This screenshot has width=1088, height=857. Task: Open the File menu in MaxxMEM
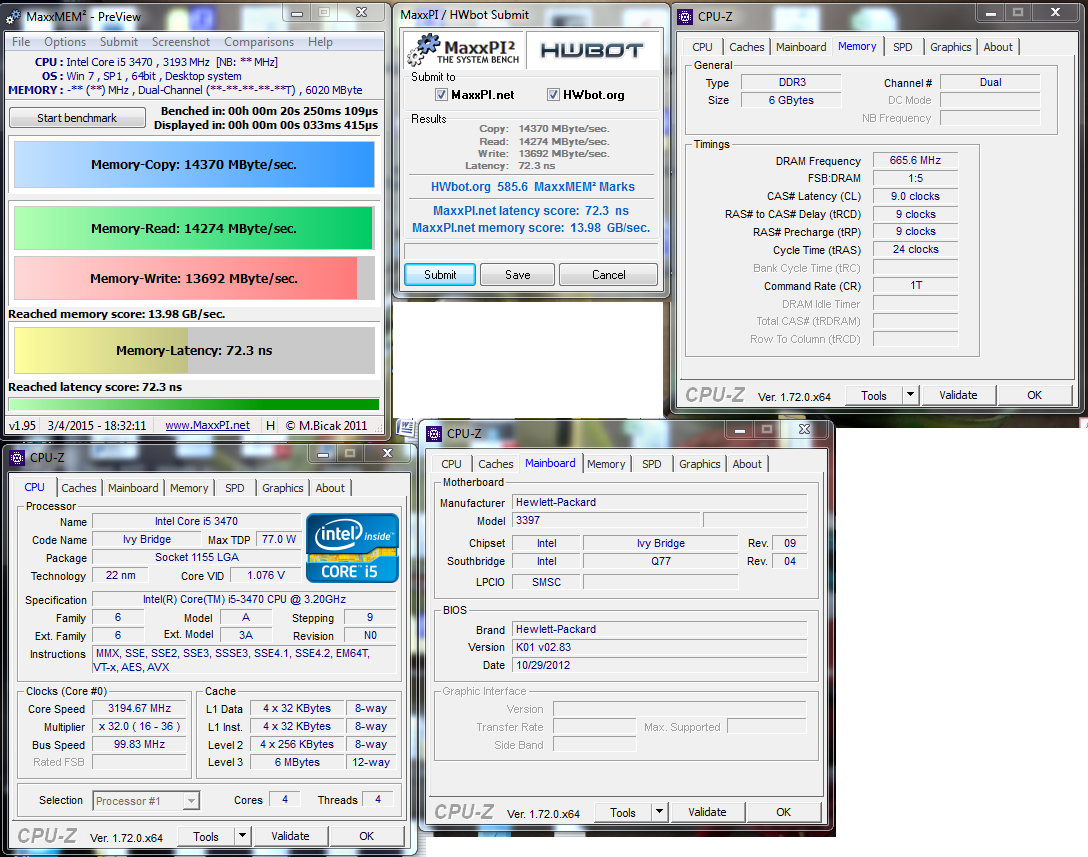point(21,42)
